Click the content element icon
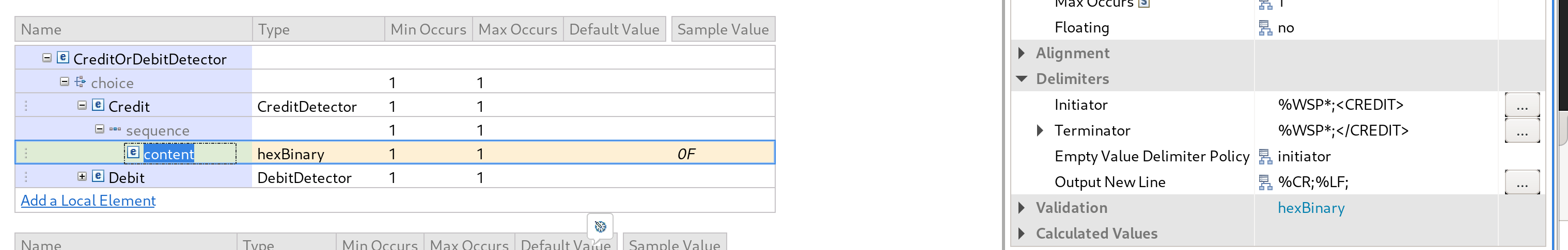 click(133, 152)
